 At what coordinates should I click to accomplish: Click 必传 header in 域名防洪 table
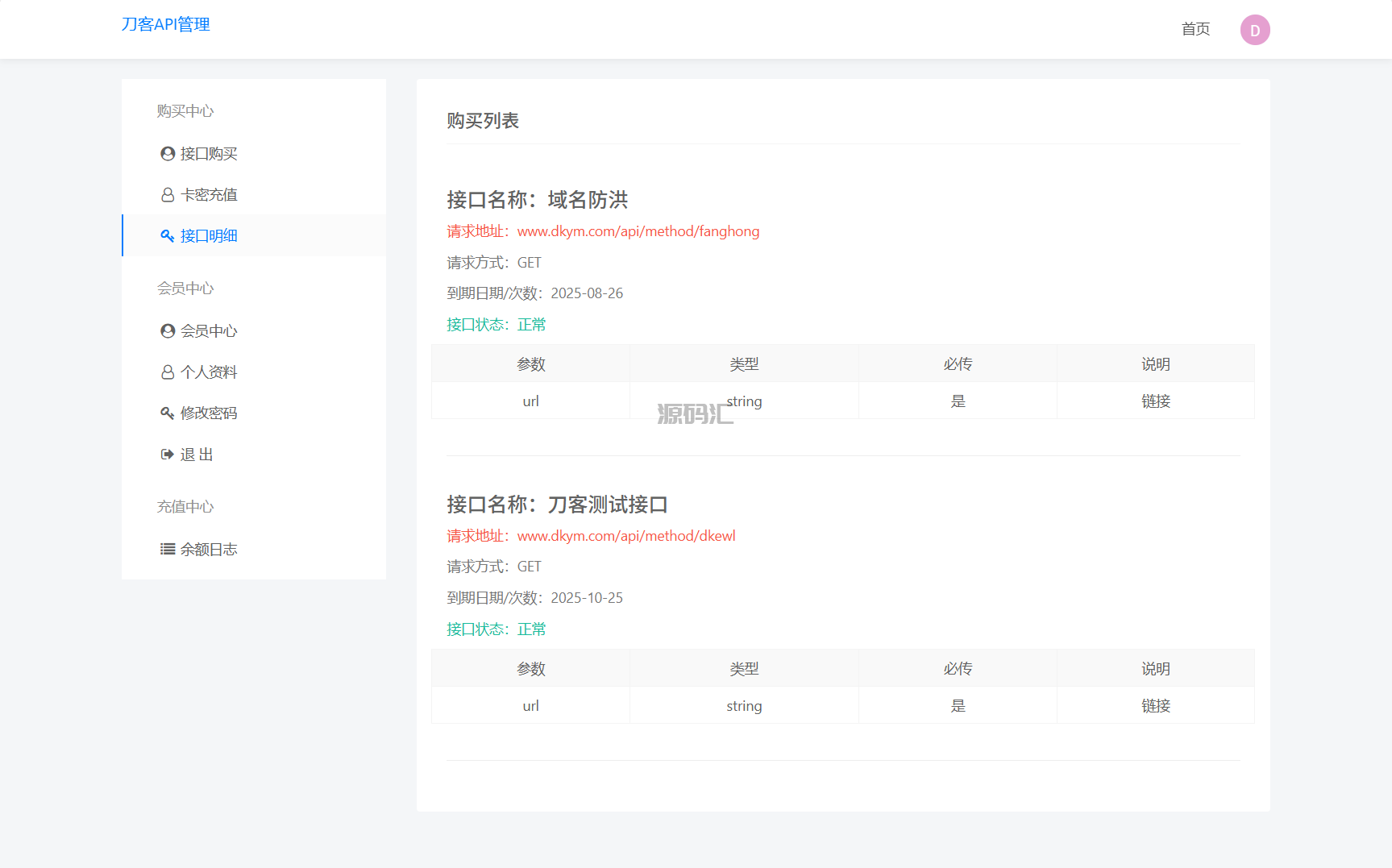[x=958, y=364]
